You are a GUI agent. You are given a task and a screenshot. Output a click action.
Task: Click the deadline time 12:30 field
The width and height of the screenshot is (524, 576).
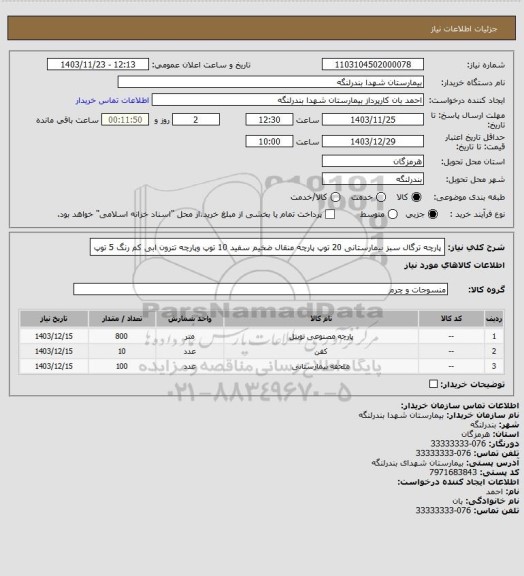tap(269, 120)
